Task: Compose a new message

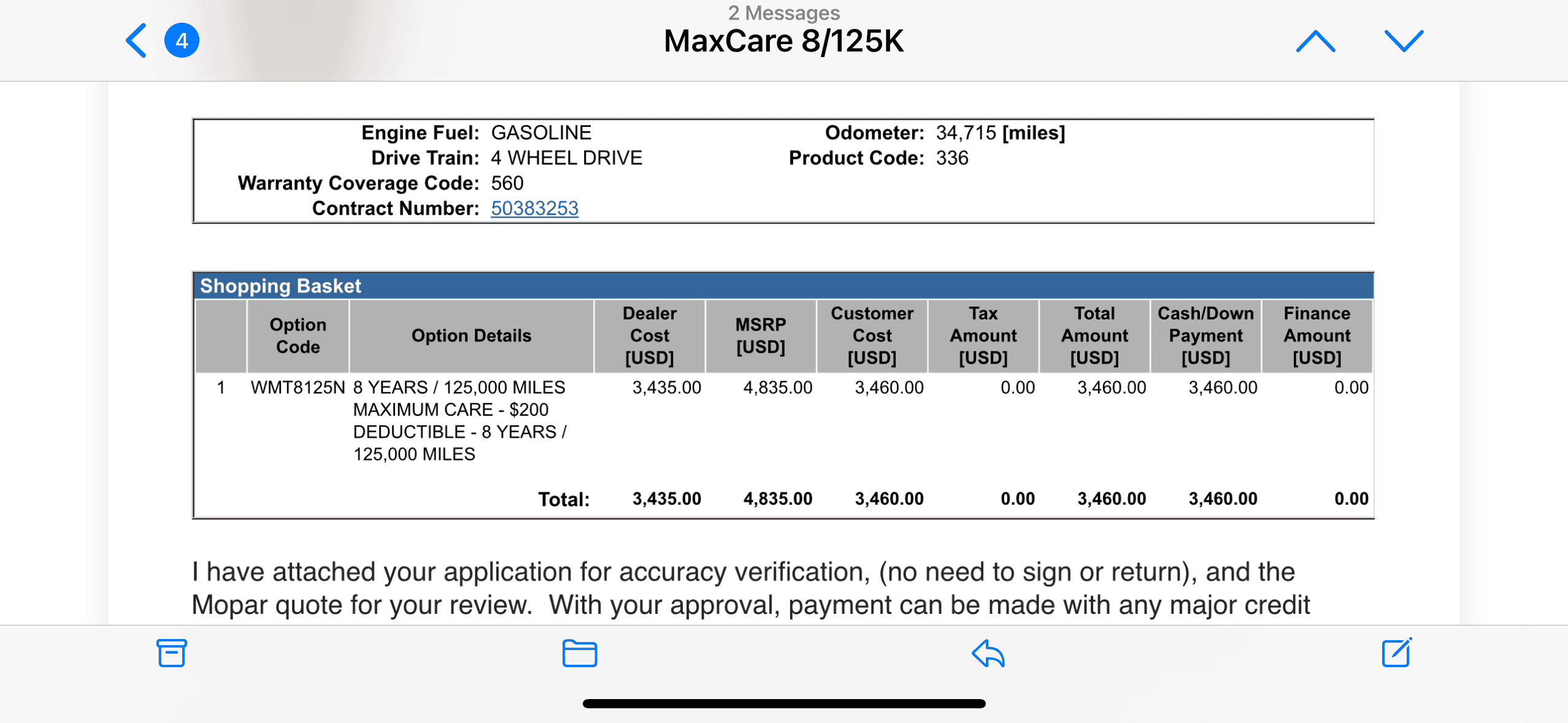Action: [1397, 652]
